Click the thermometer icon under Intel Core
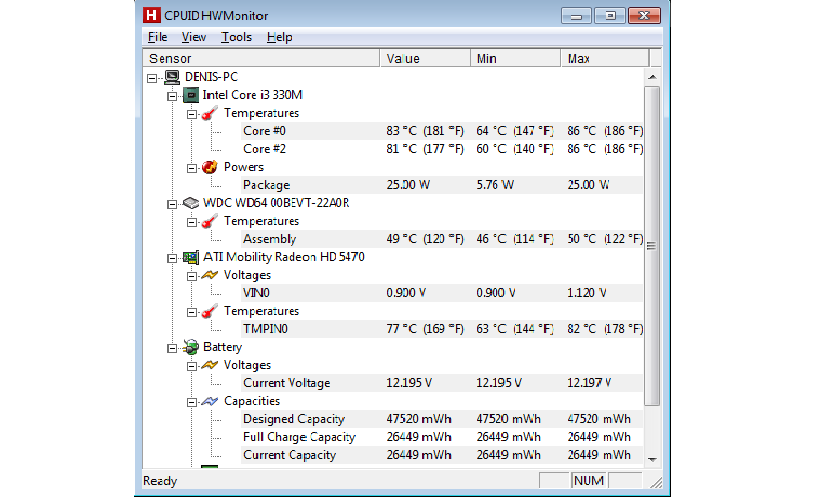Image resolution: width=819 pixels, height=499 pixels. [x=210, y=113]
